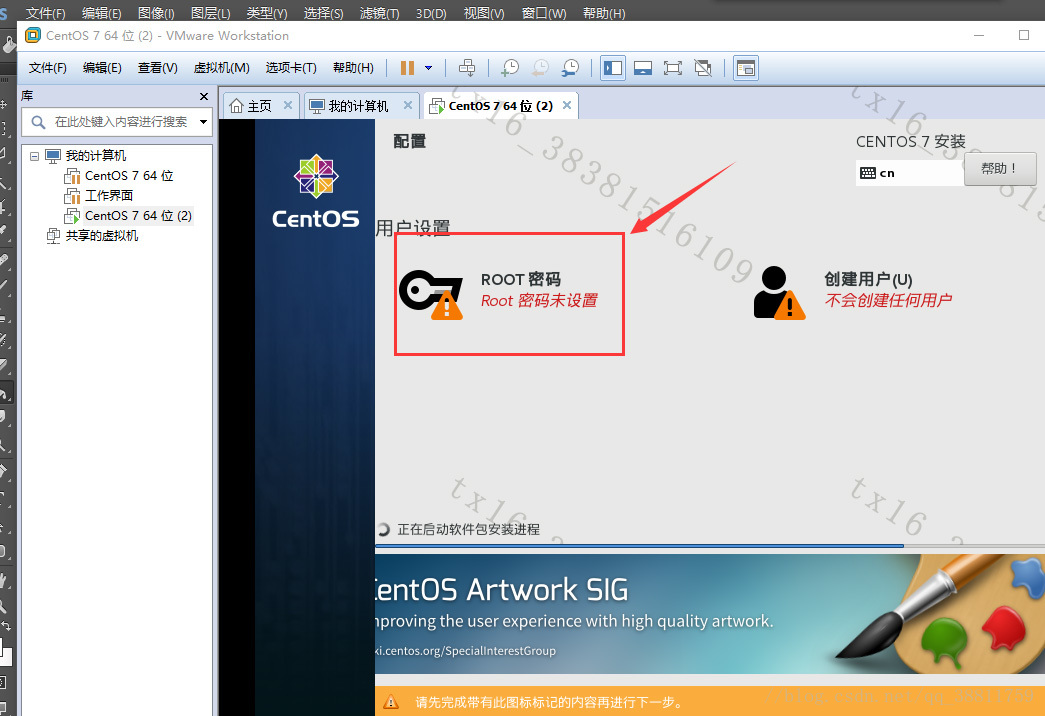The image size is (1045, 716).
Task: Close the CentOS 7 64 位 (2) tab
Action: point(567,105)
